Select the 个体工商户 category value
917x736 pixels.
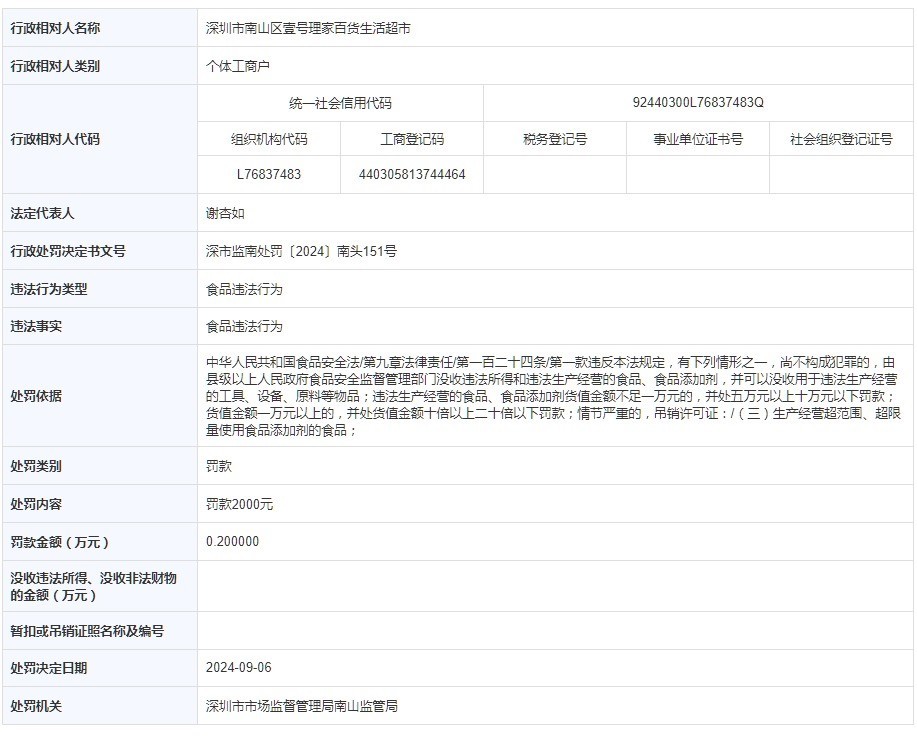pyautogui.click(x=238, y=67)
